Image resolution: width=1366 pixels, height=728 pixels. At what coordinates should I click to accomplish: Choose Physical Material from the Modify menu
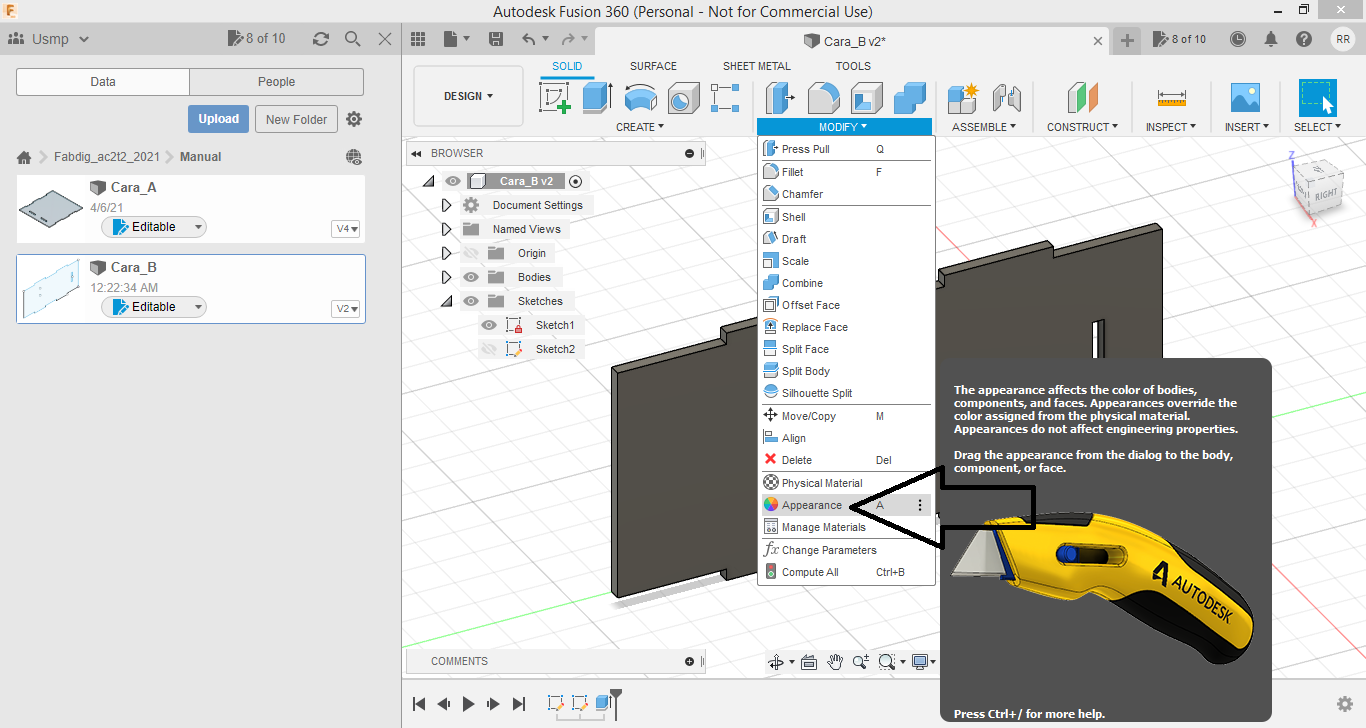tap(846, 483)
